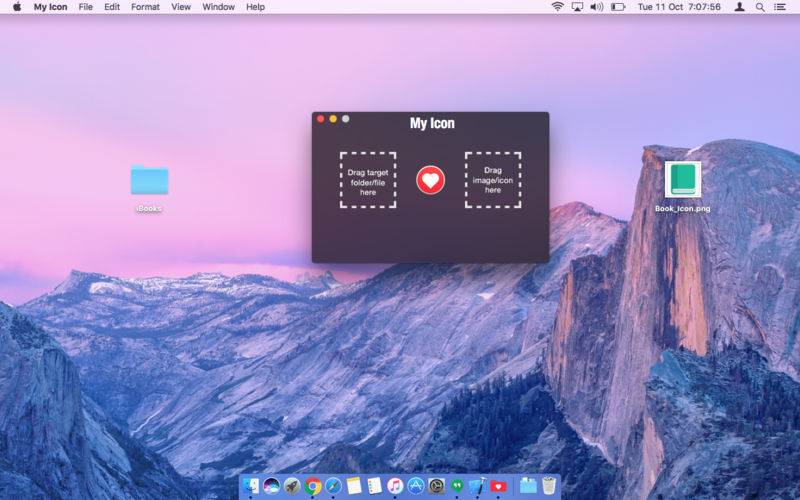The height and width of the screenshot is (500, 800).
Task: Click the Wi-Fi status icon
Action: (x=558, y=7)
